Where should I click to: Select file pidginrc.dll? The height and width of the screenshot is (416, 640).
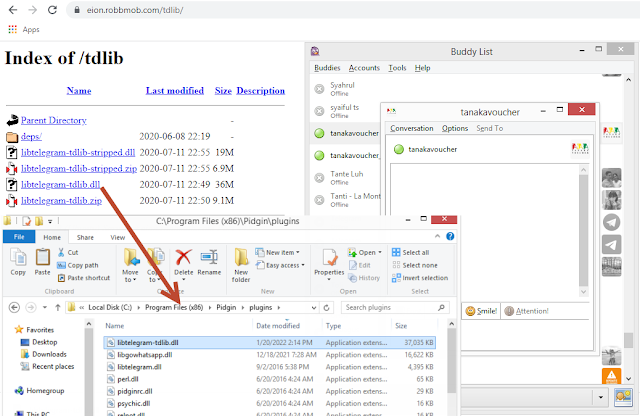(x=269, y=391)
